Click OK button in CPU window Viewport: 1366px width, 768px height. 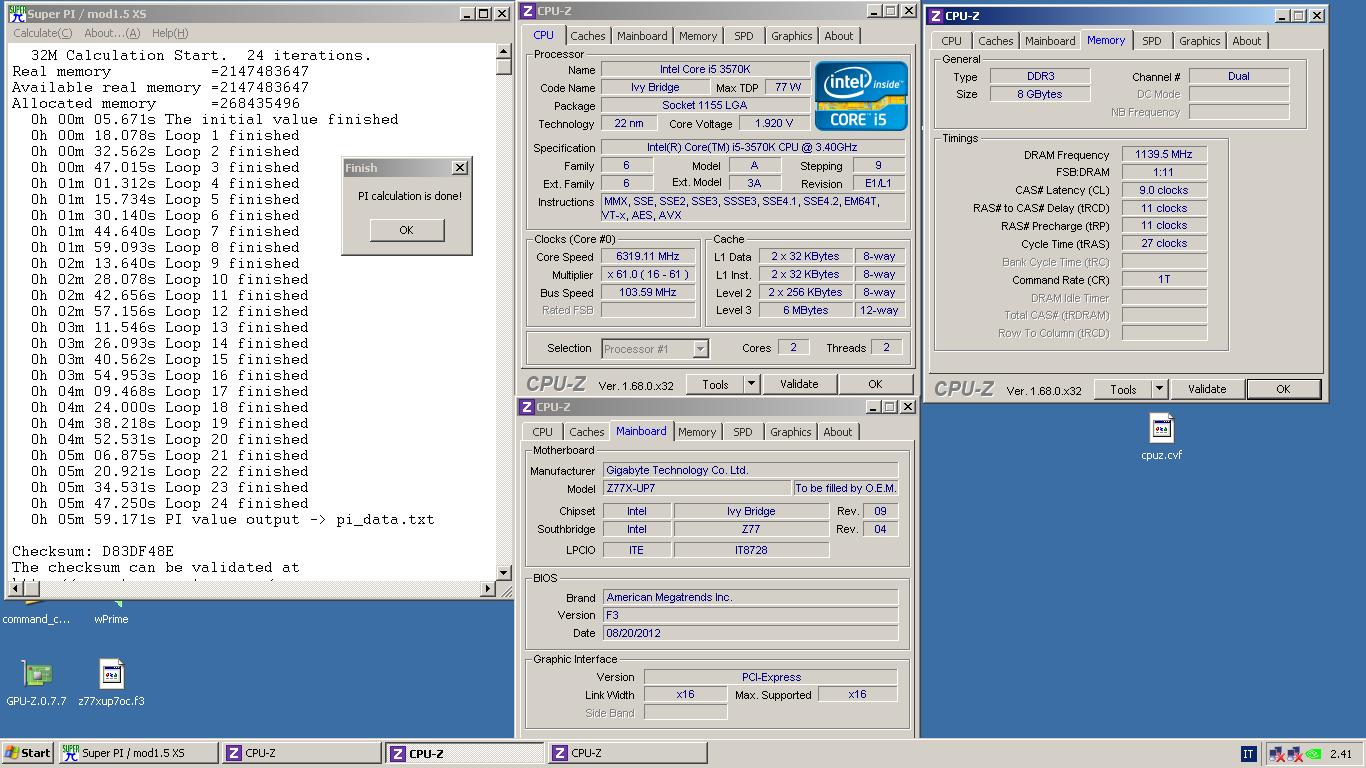tap(875, 384)
